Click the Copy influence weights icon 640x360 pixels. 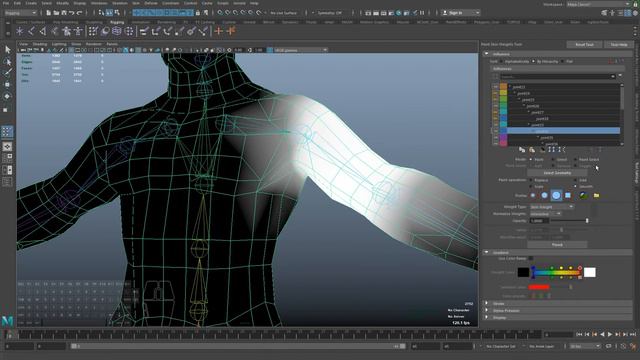click(x=522, y=150)
